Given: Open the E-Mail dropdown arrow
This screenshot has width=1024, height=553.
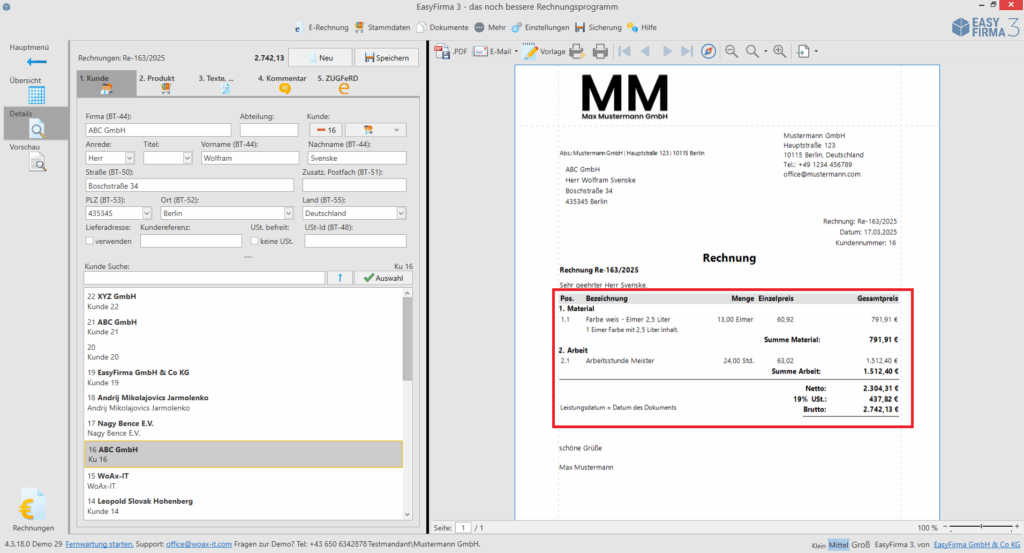Looking at the screenshot, I should (516, 52).
